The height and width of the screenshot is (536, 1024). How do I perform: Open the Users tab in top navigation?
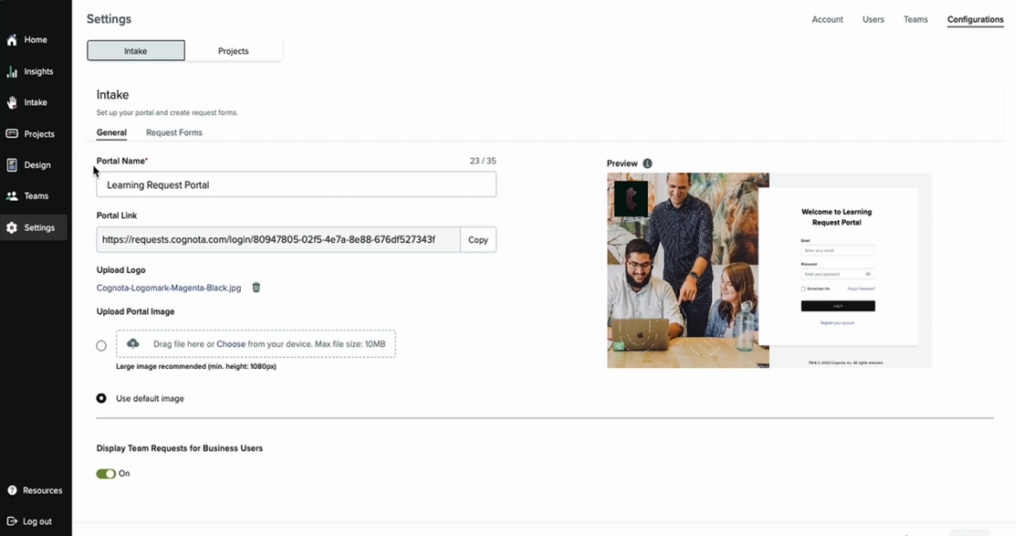point(873,20)
